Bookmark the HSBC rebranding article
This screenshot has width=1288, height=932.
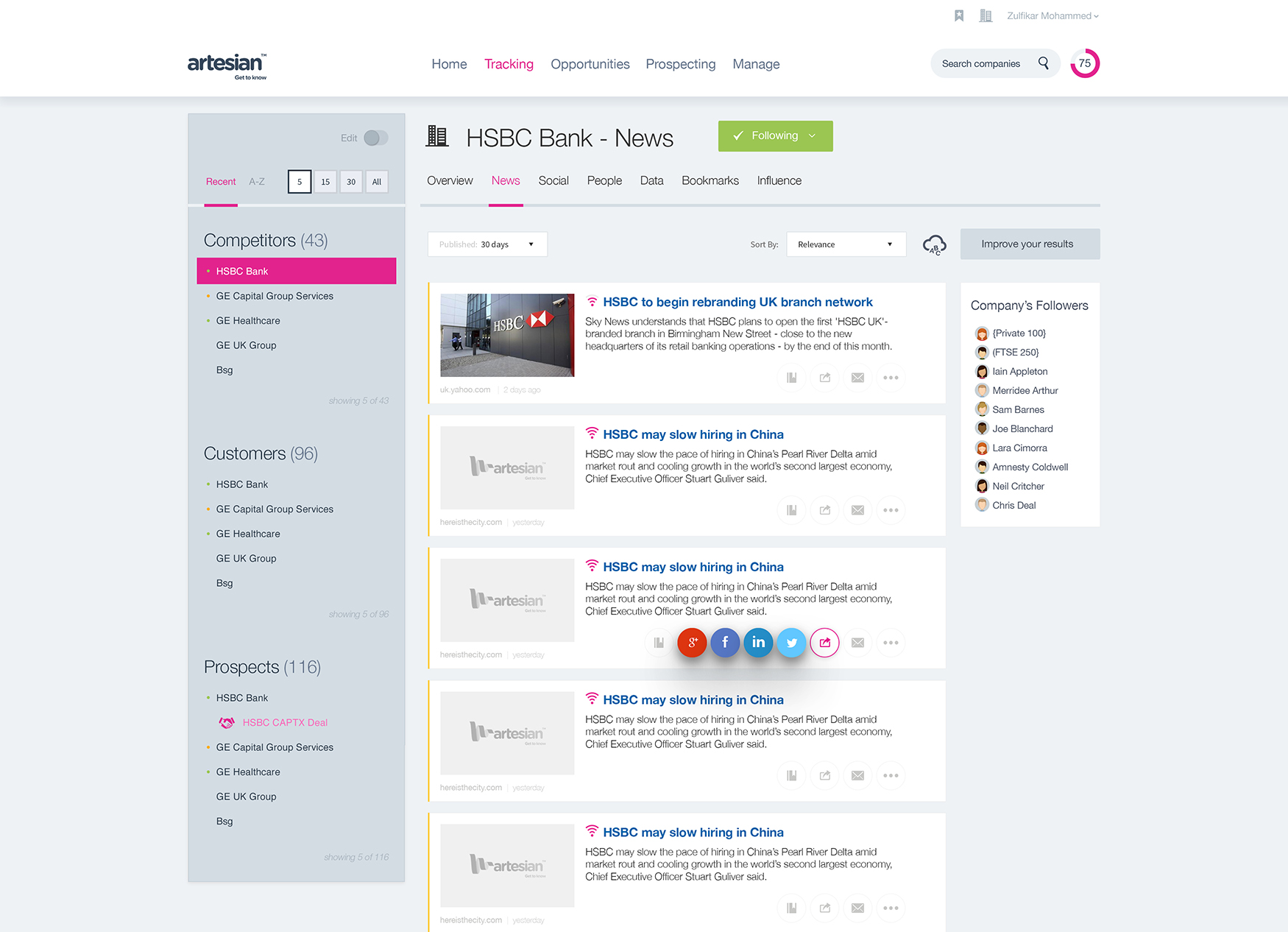pyautogui.click(x=791, y=378)
